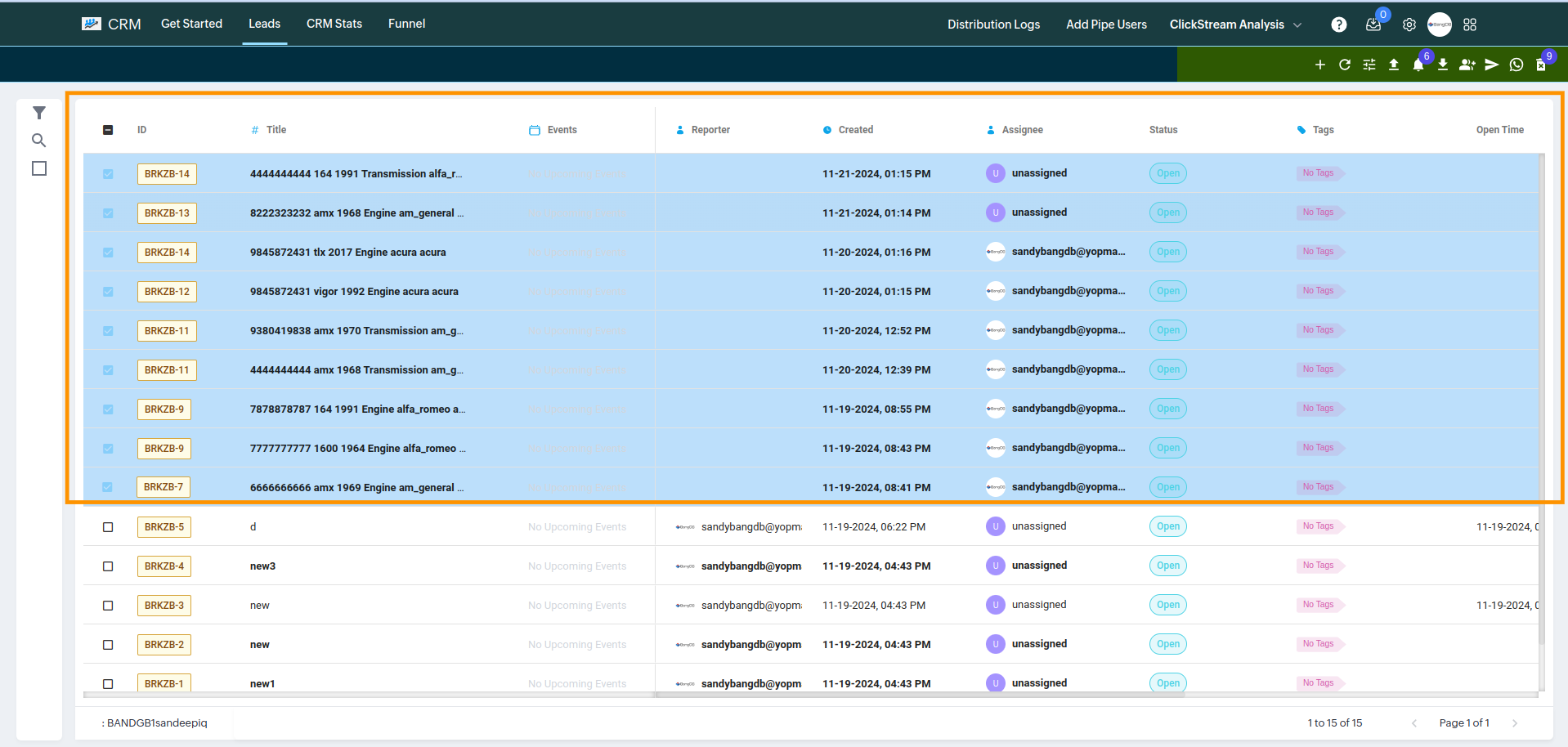This screenshot has height=747, width=1568.
Task: Click the upload arrow icon
Action: coord(1394,65)
